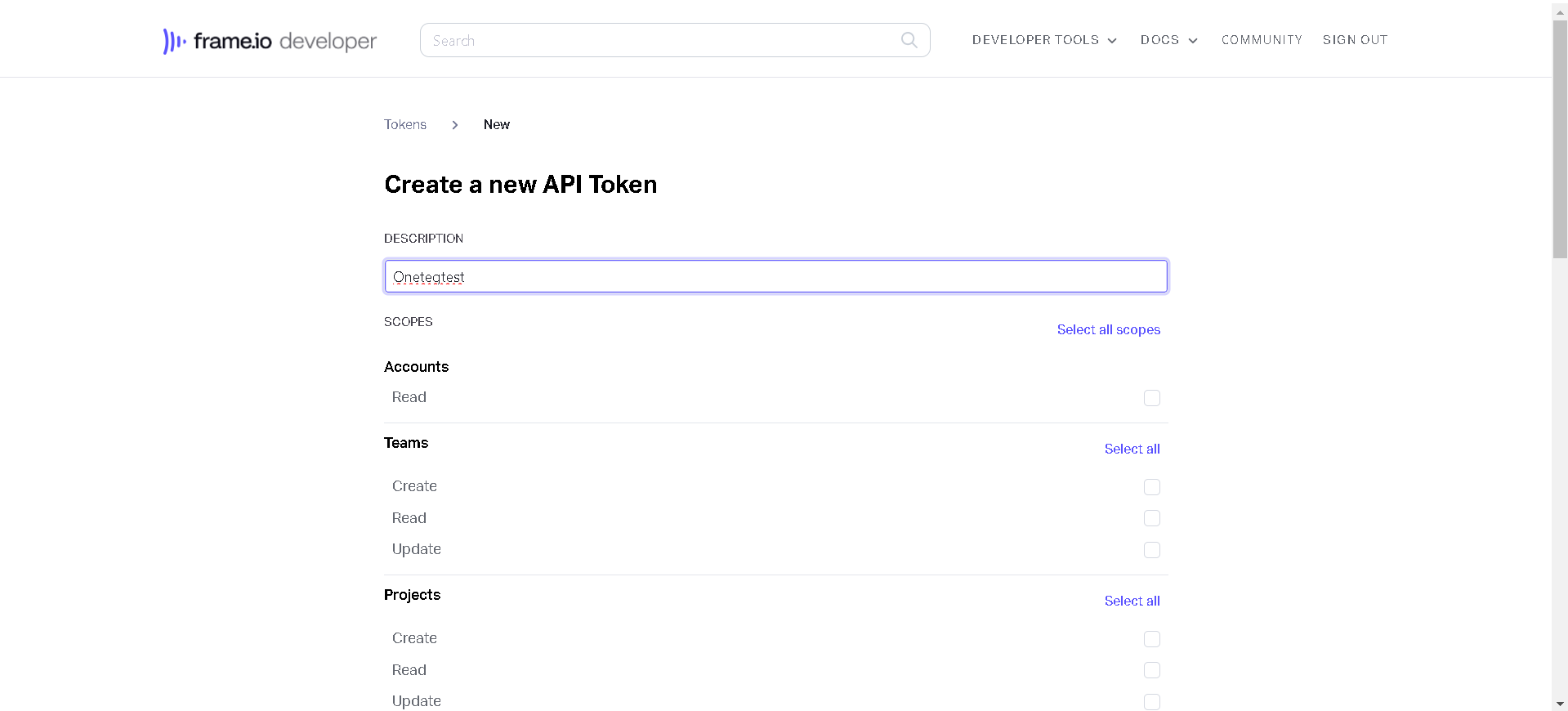Viewport: 1568px width, 711px height.
Task: Tick the Teams Read checkbox
Action: (x=1151, y=518)
